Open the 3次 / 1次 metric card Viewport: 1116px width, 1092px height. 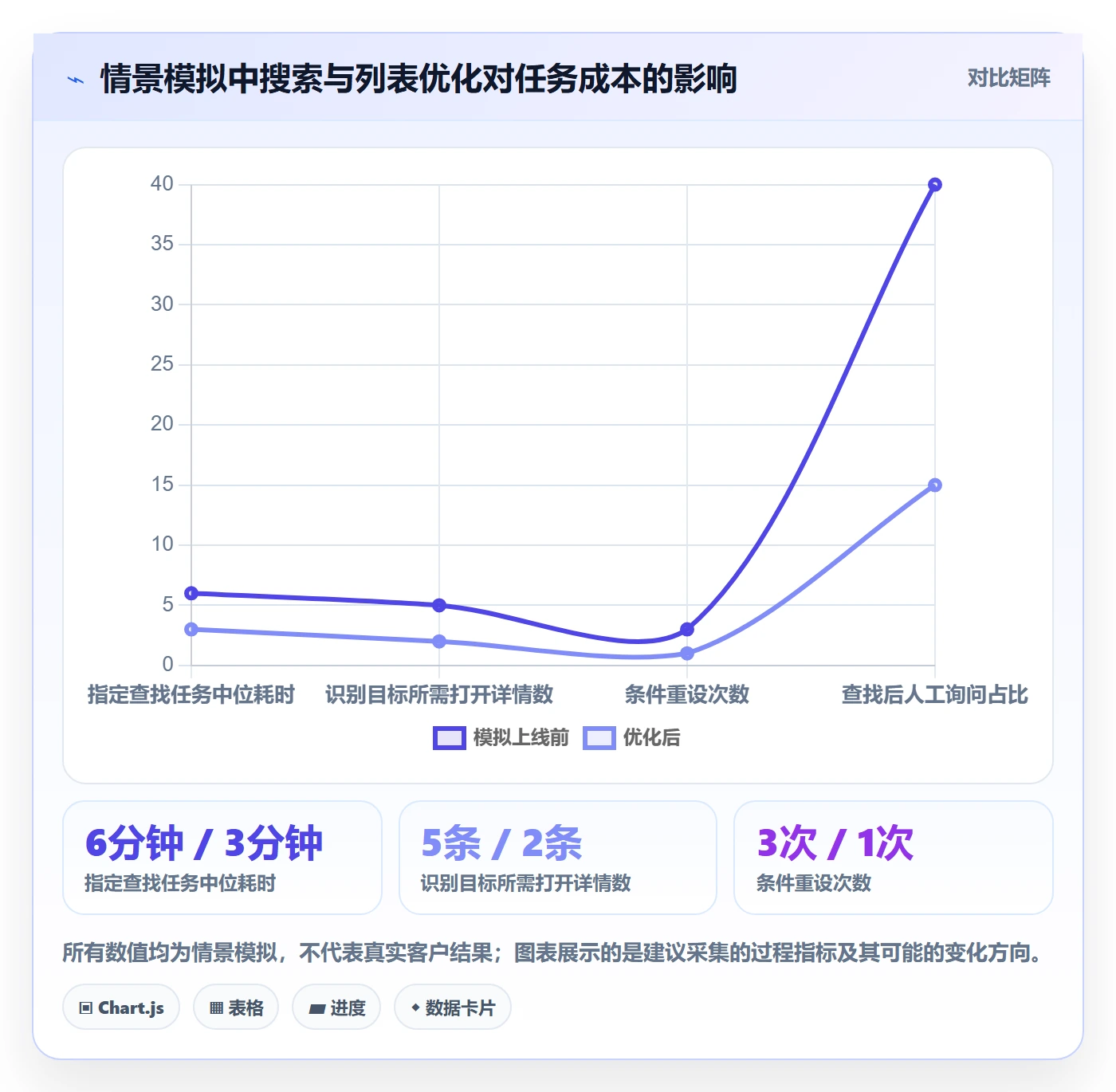(894, 858)
